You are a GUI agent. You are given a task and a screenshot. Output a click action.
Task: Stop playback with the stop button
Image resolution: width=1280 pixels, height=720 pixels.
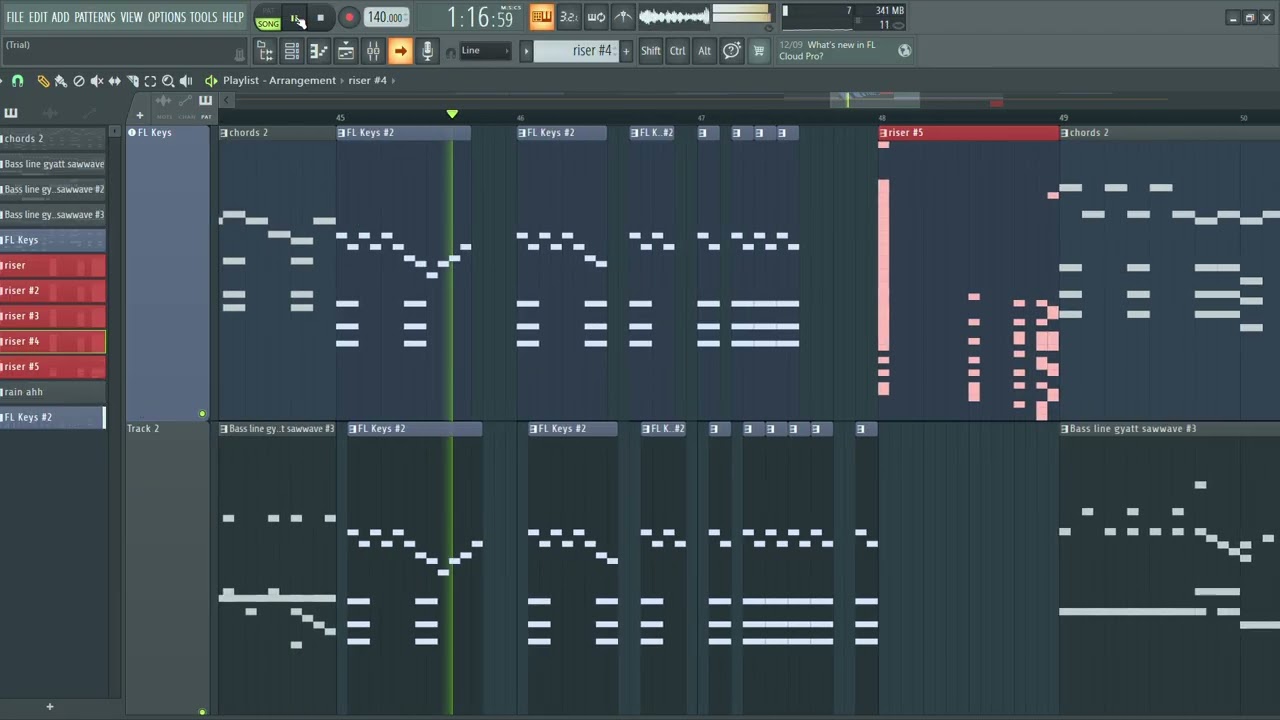320,17
